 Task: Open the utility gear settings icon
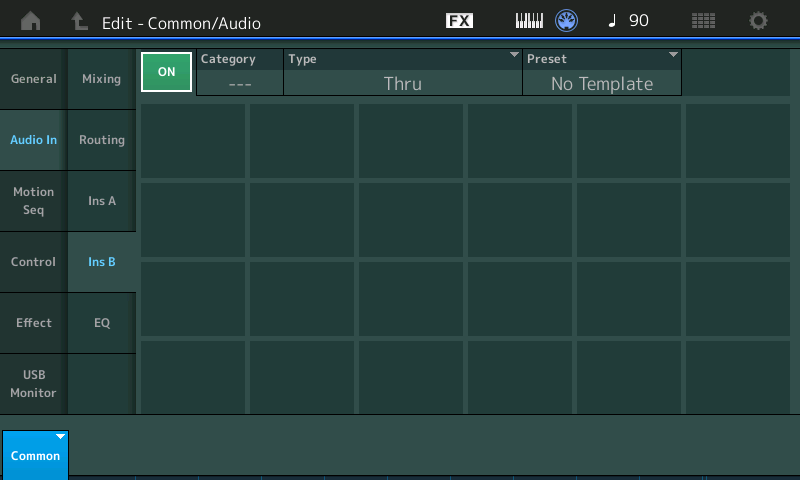point(759,20)
